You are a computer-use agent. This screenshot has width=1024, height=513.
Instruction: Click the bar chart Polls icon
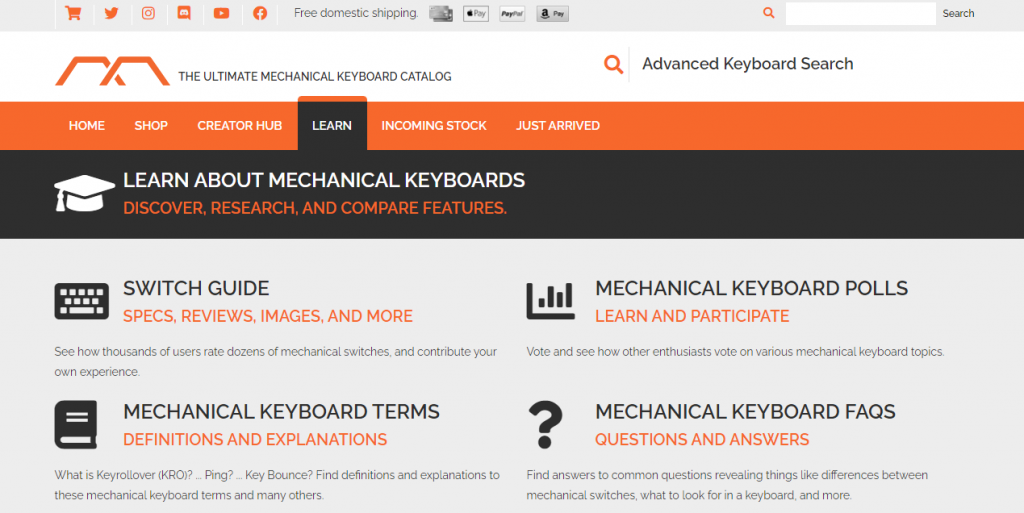point(551,301)
